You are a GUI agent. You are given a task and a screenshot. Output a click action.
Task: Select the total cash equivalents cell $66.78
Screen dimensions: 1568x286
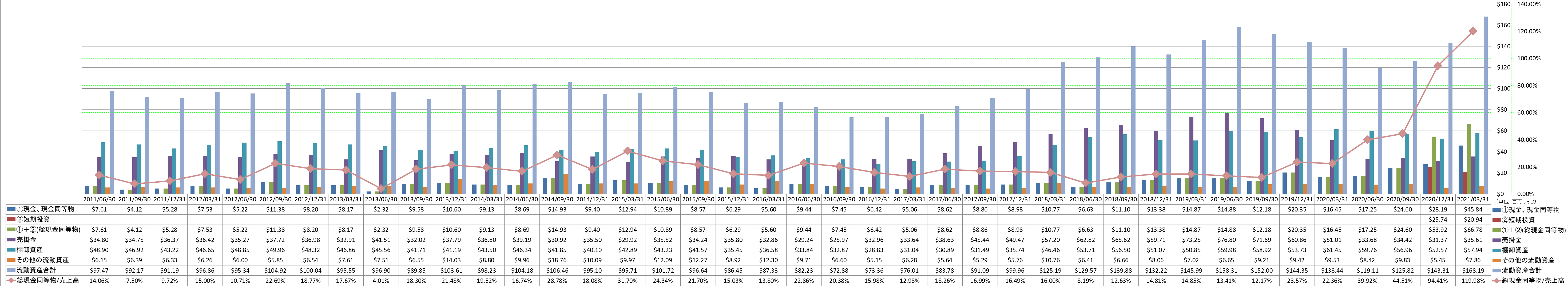[1474, 229]
